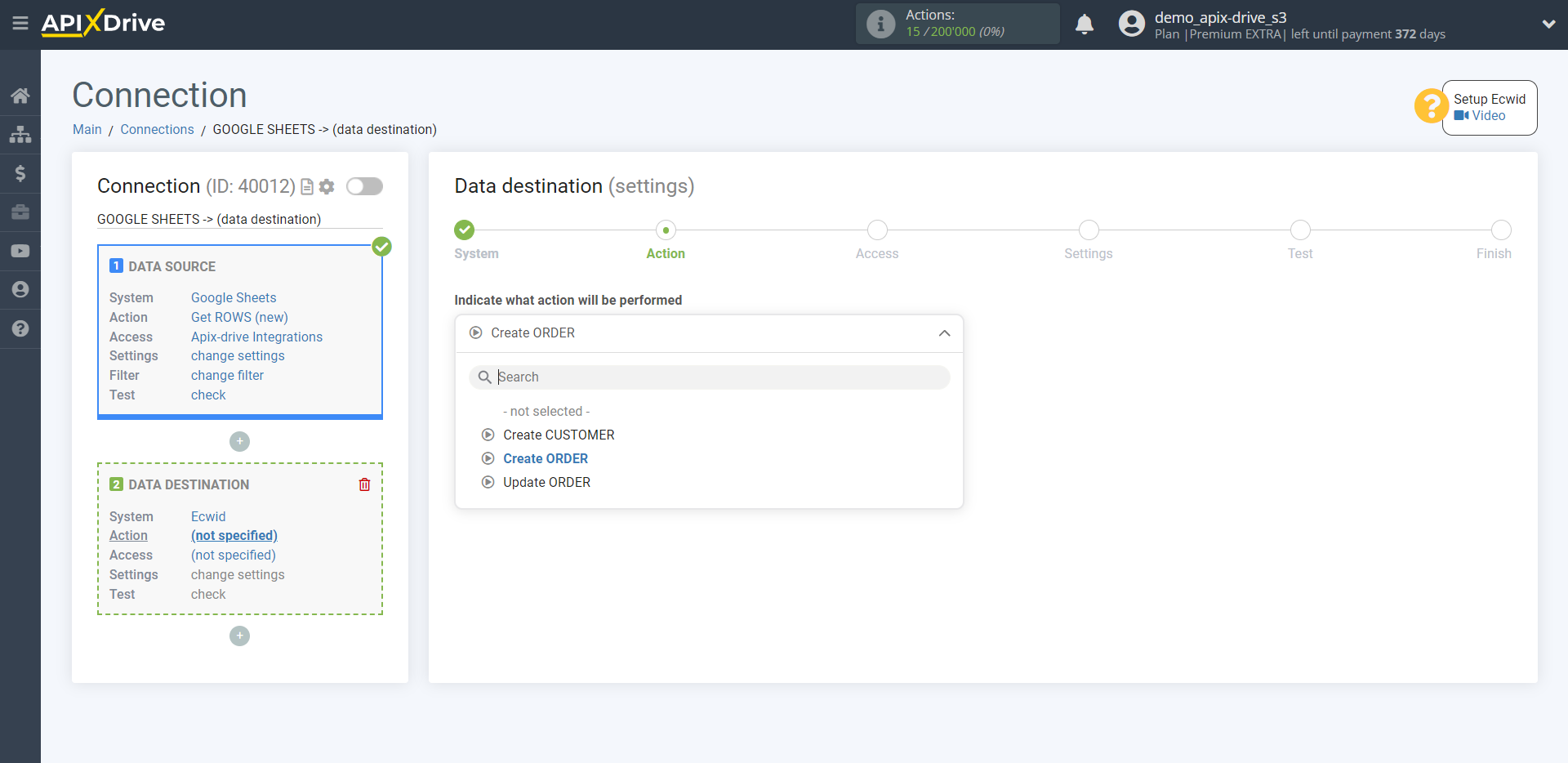Click the orange help question mark
This screenshot has width=1568, height=763.
(1431, 106)
